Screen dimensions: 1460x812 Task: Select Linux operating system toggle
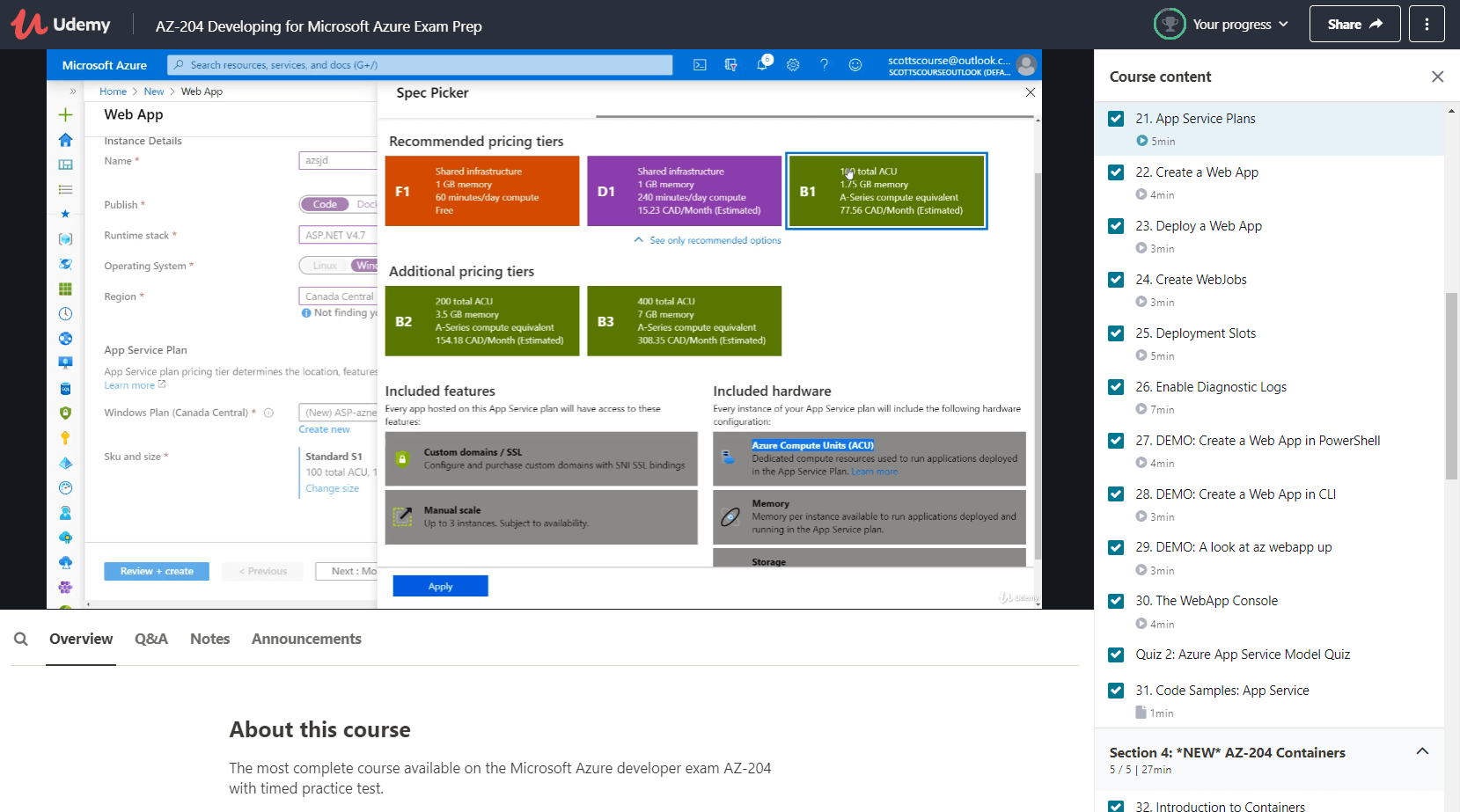[325, 266]
